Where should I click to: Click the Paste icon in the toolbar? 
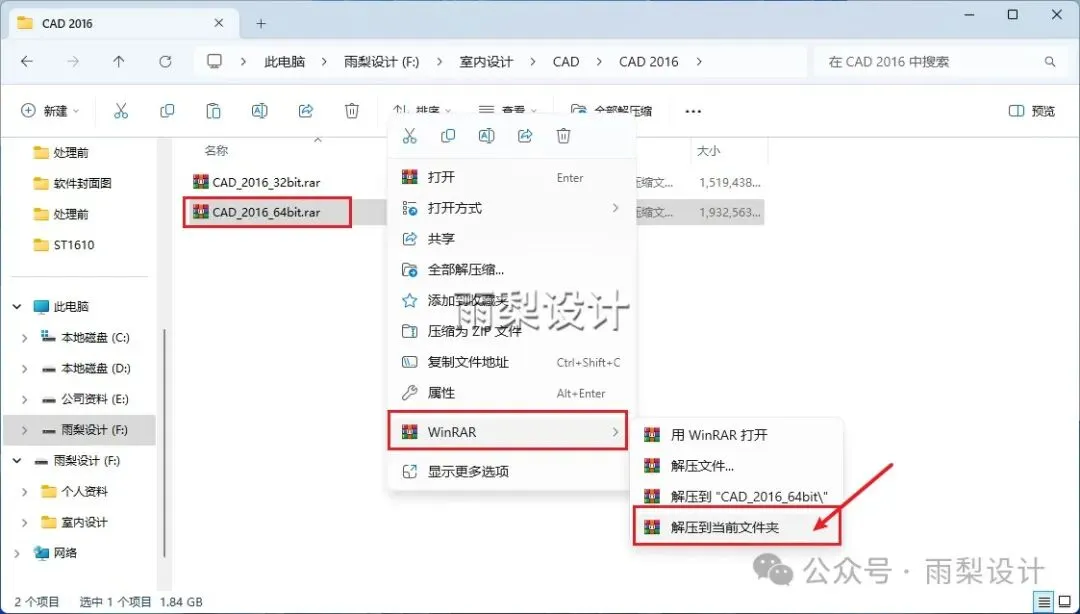[214, 111]
